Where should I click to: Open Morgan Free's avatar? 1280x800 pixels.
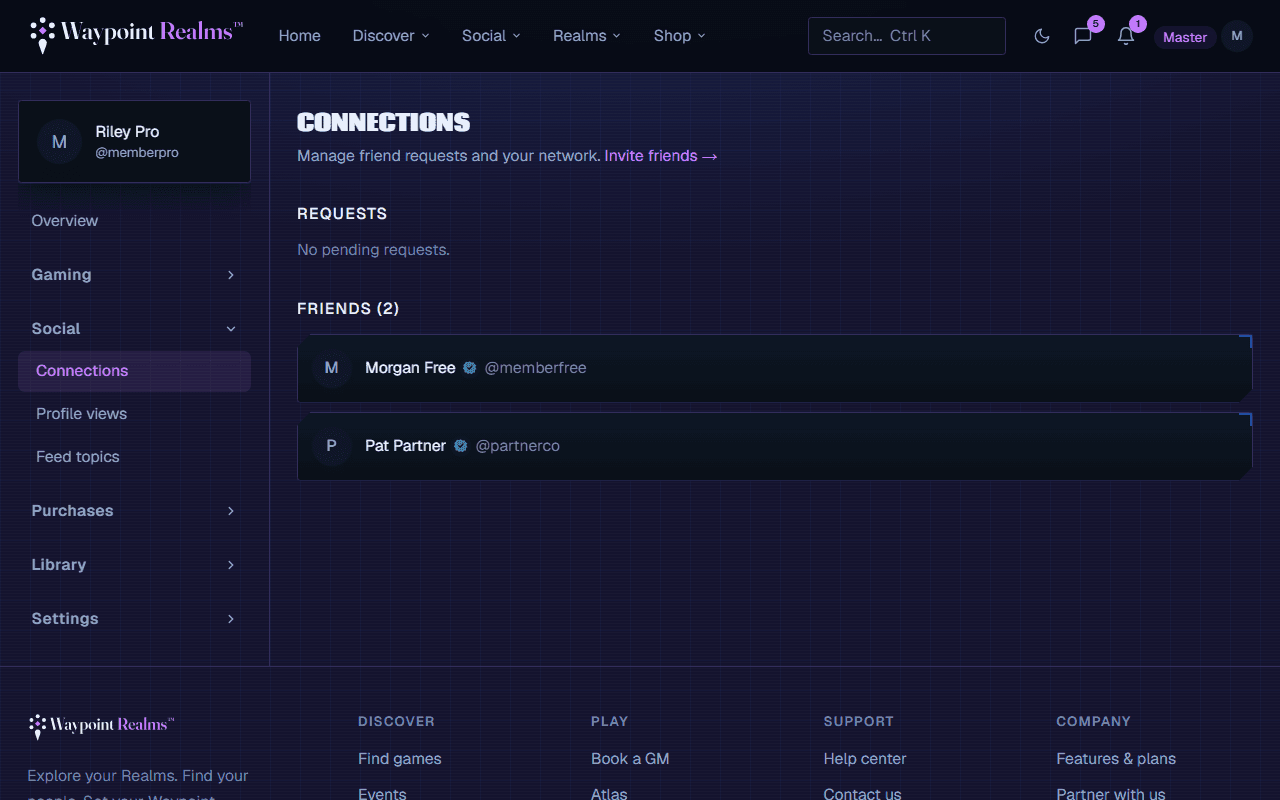pos(332,368)
